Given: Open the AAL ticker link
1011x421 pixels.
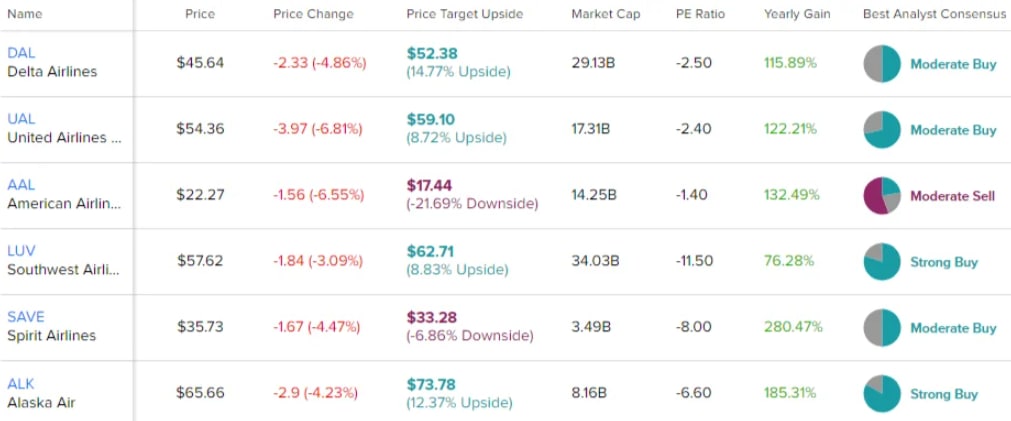Looking at the screenshot, I should point(21,185).
